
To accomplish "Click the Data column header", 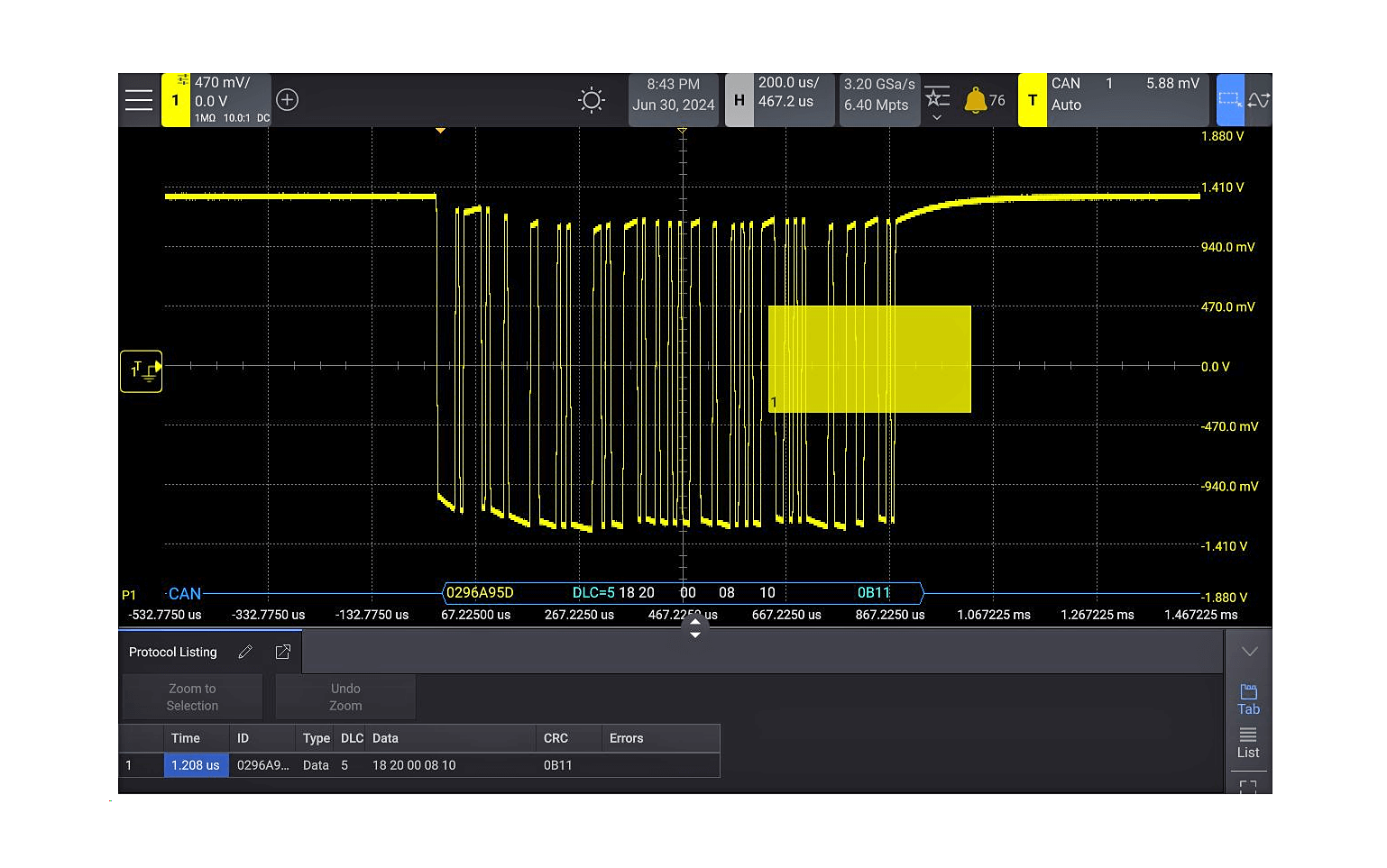I will (451, 738).
